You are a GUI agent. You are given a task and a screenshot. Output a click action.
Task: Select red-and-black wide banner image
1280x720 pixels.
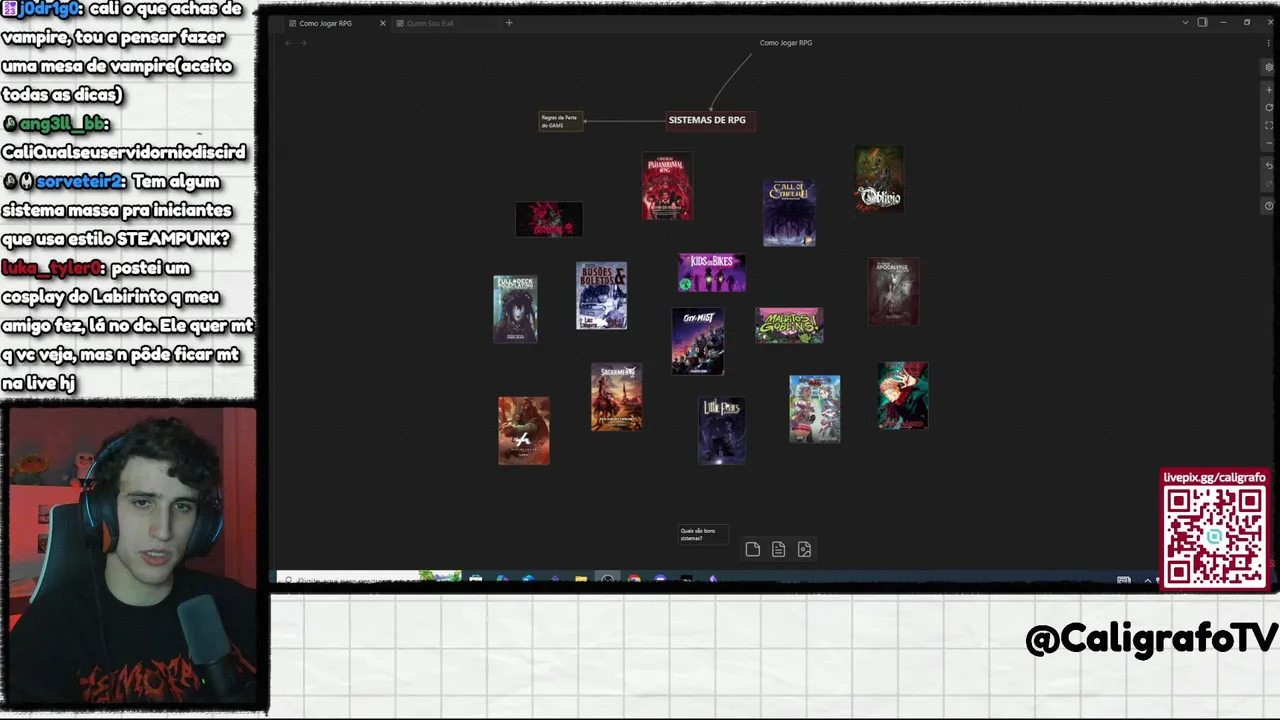pos(549,219)
